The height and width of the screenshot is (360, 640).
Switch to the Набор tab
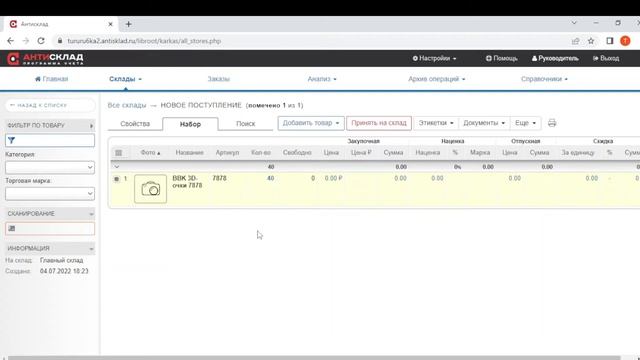tap(190, 124)
